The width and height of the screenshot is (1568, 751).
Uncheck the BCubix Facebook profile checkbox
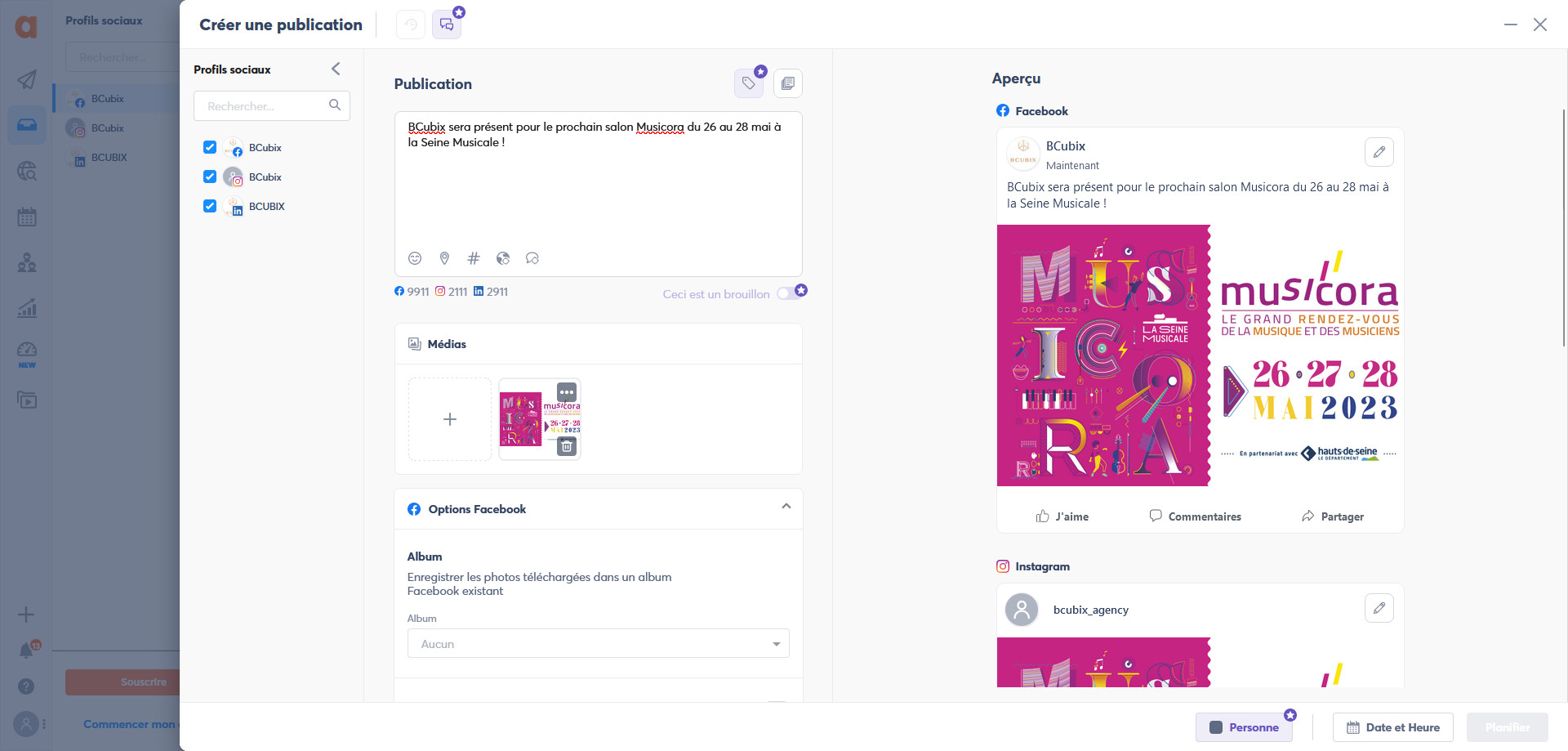click(210, 147)
